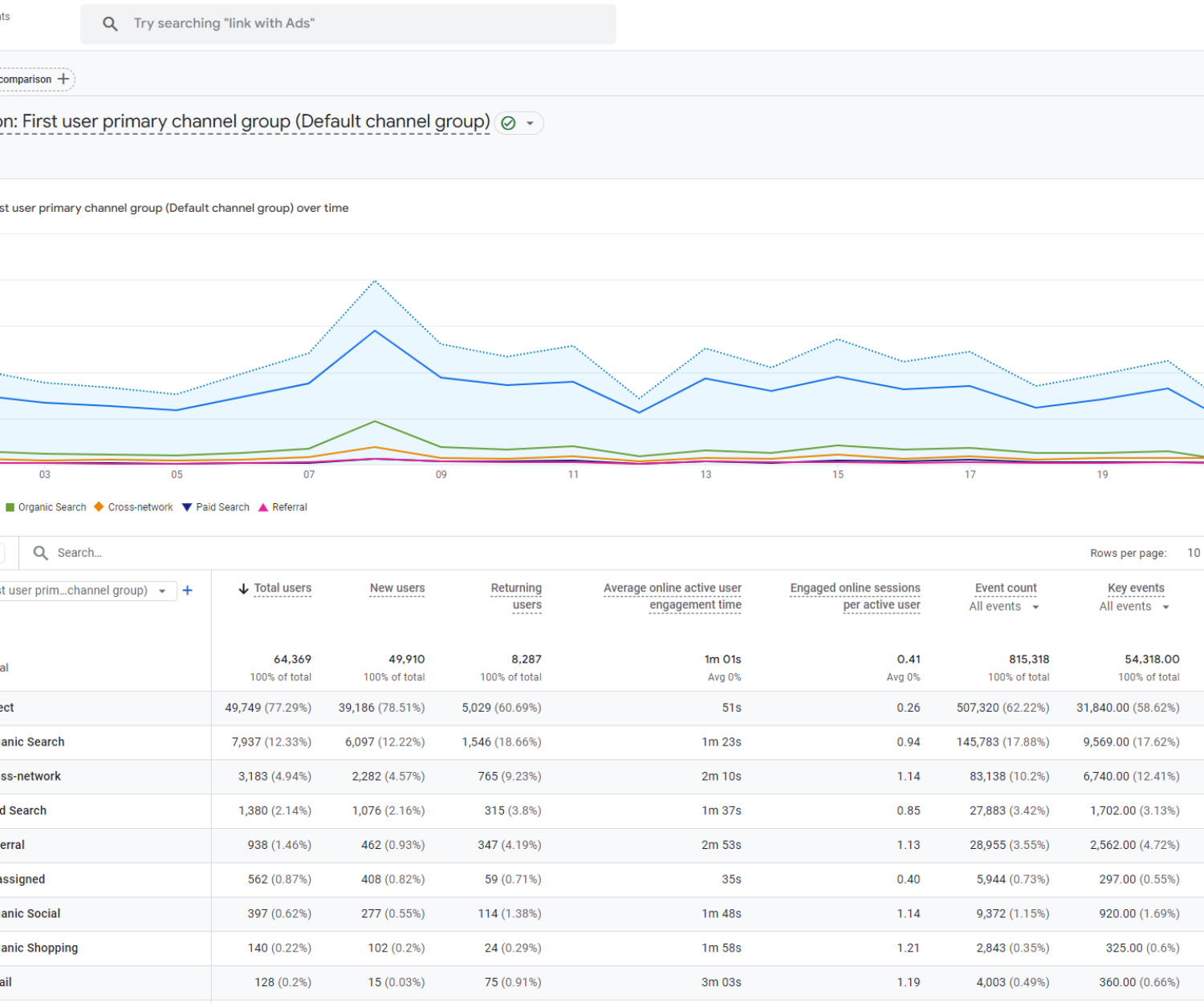Click cell 1,380 (2.14%)
This screenshot has width=1204, height=1003.
tap(275, 811)
